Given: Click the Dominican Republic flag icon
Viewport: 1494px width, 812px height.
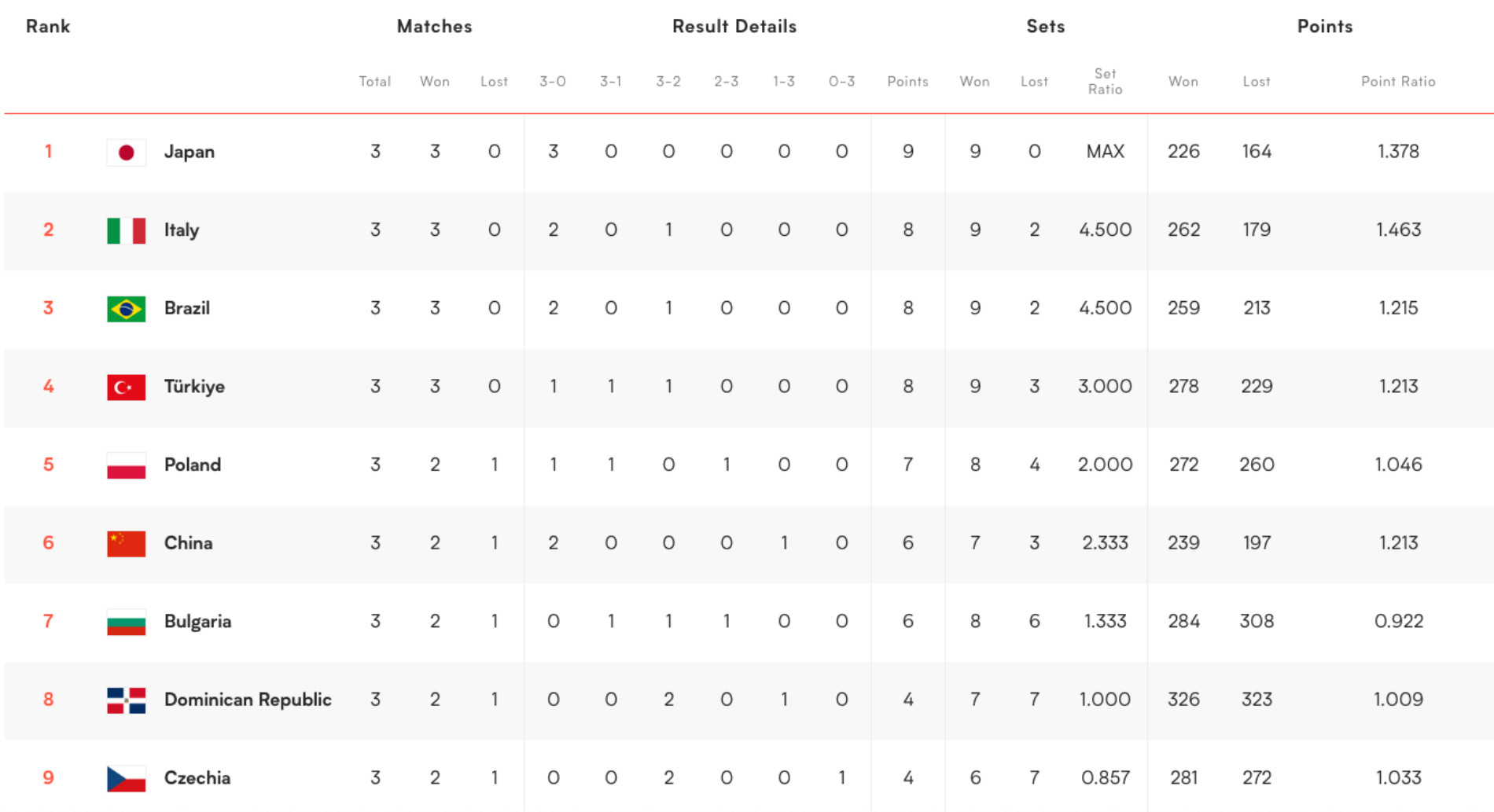Looking at the screenshot, I should pyautogui.click(x=126, y=700).
